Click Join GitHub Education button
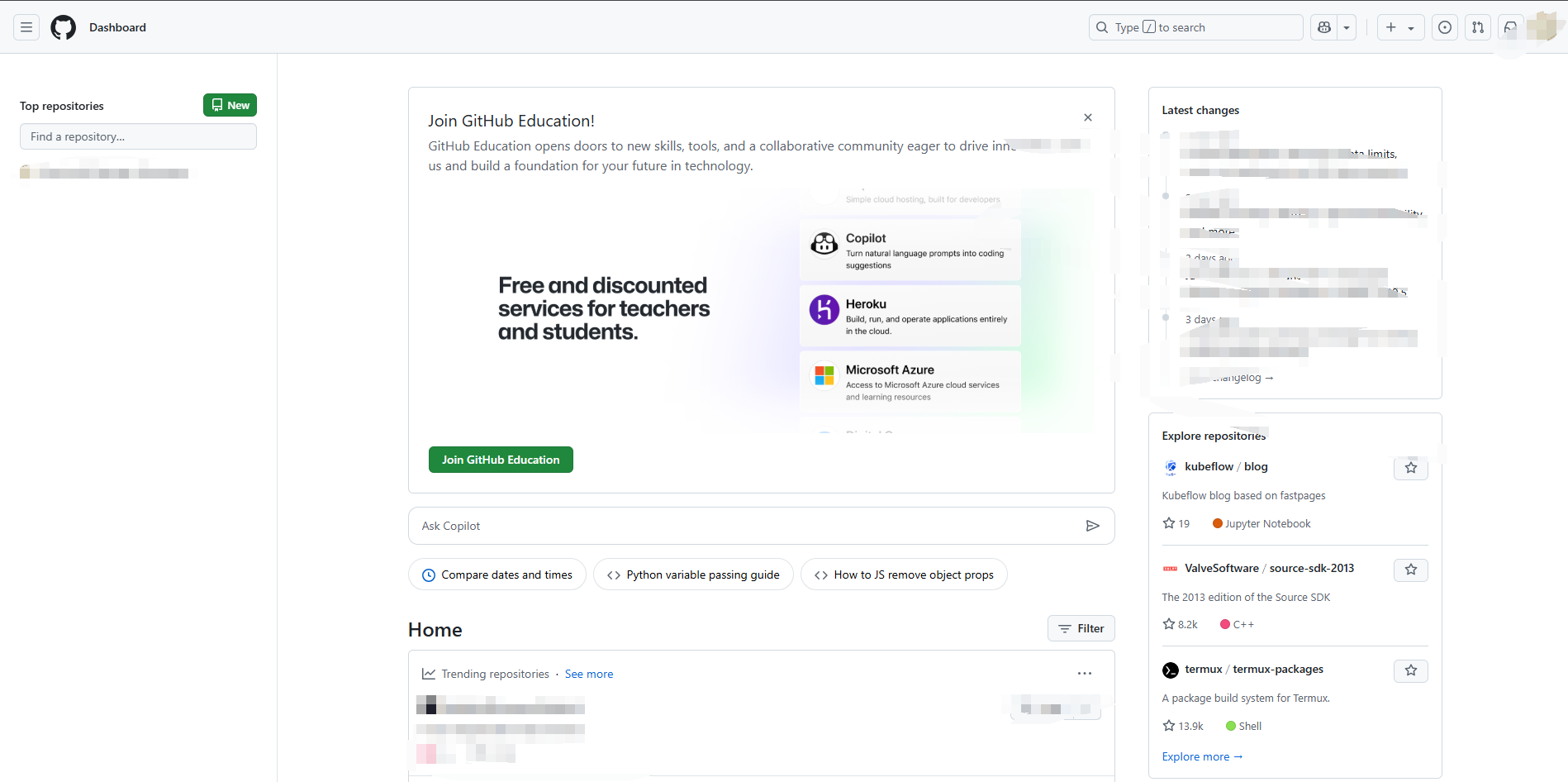 pyautogui.click(x=501, y=460)
